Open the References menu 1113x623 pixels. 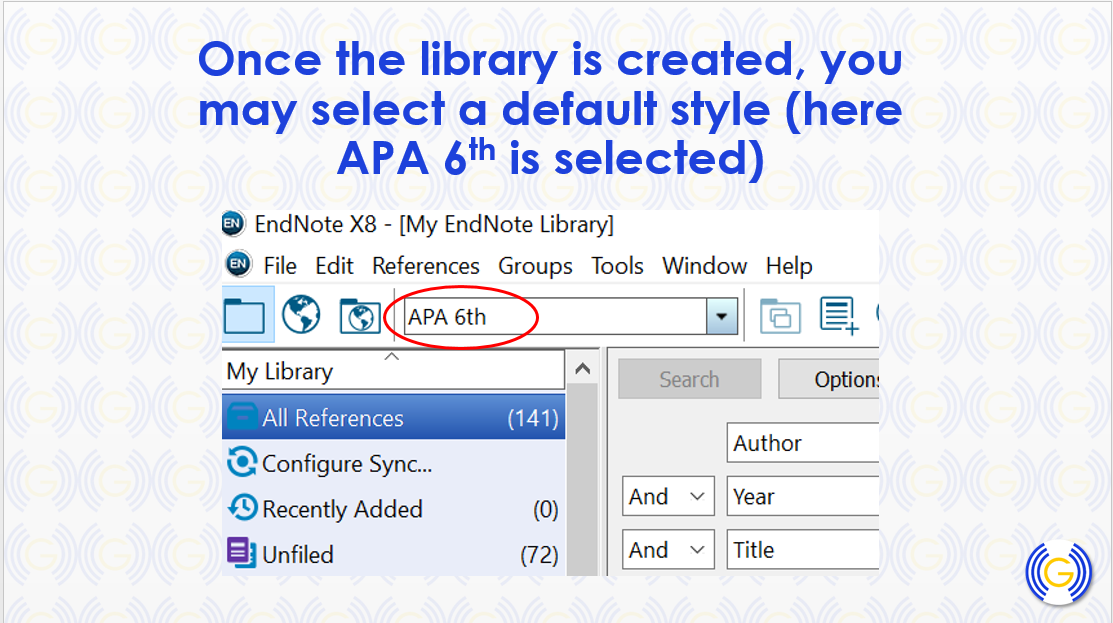(x=426, y=266)
